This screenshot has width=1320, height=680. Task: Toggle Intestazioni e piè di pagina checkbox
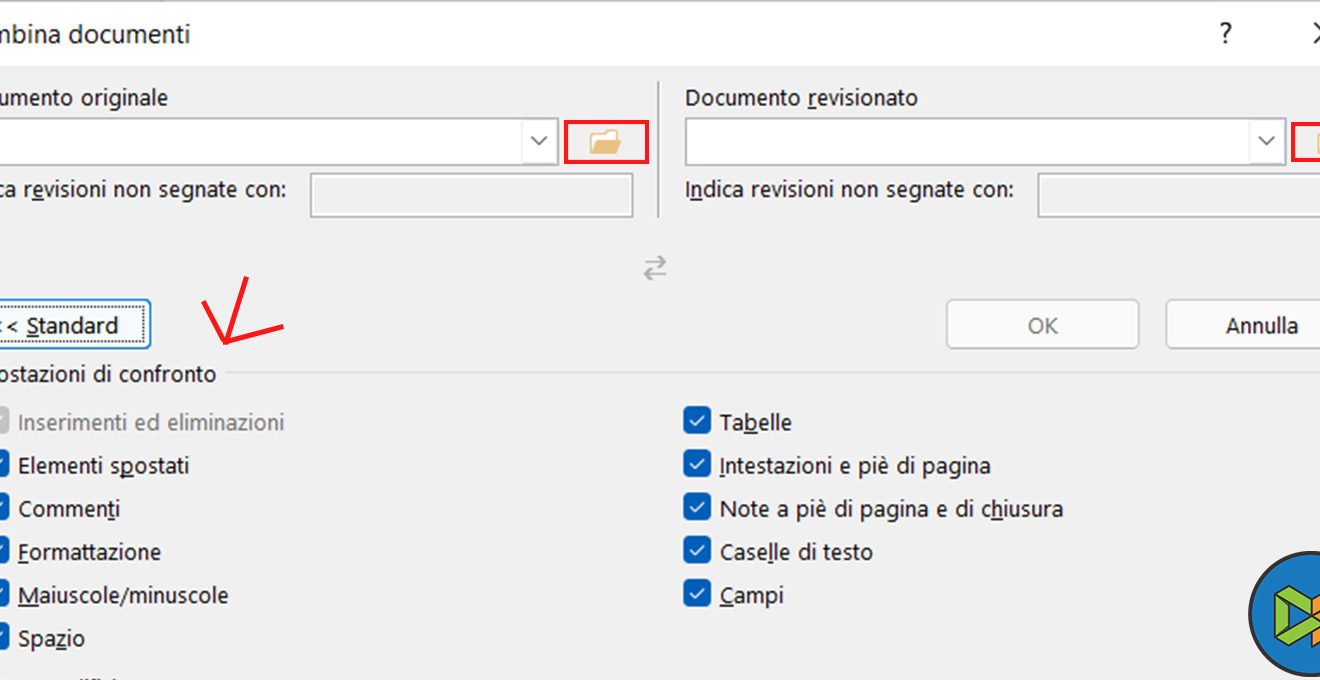pyautogui.click(x=697, y=464)
